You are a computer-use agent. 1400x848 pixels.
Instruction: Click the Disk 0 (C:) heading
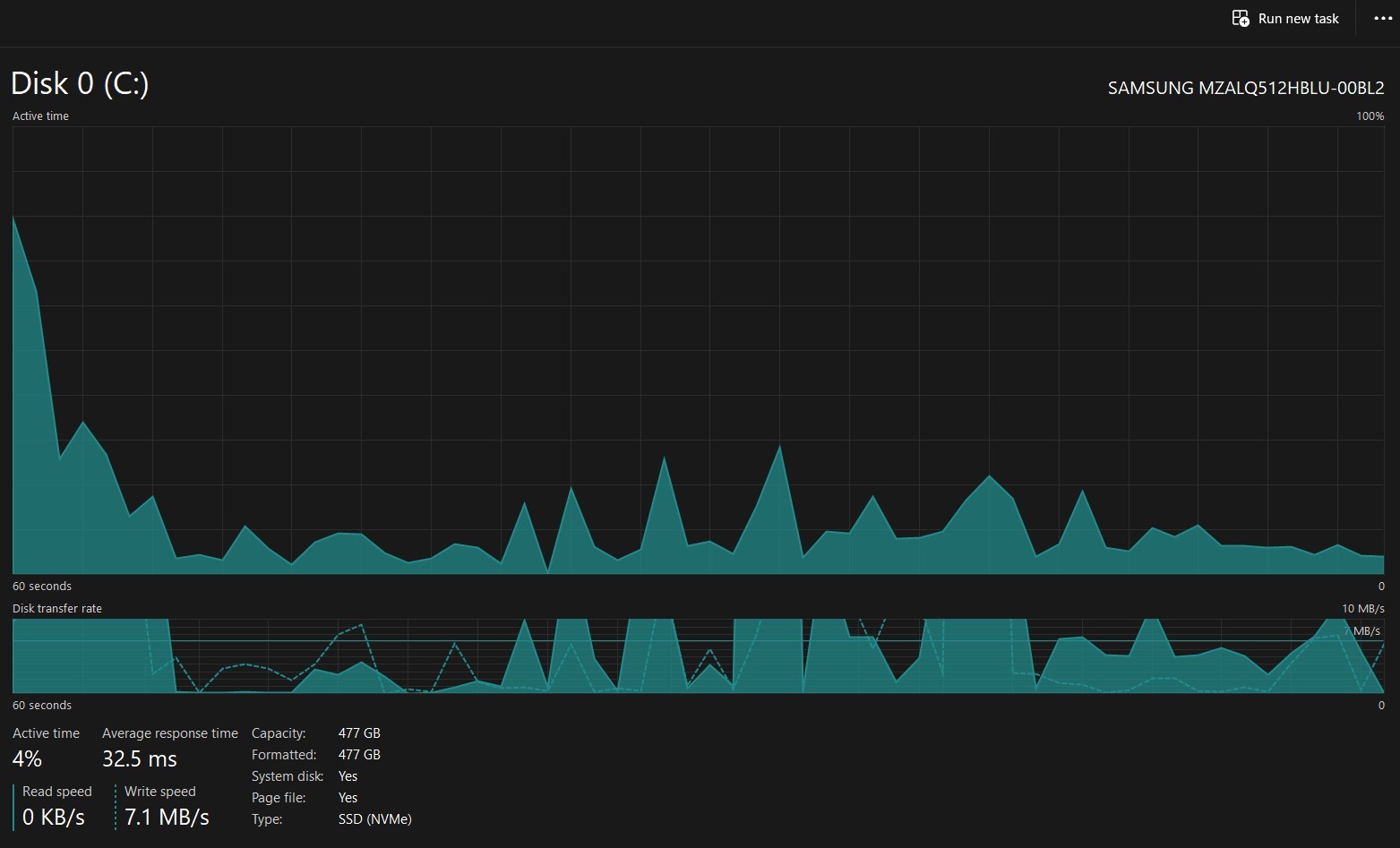80,83
